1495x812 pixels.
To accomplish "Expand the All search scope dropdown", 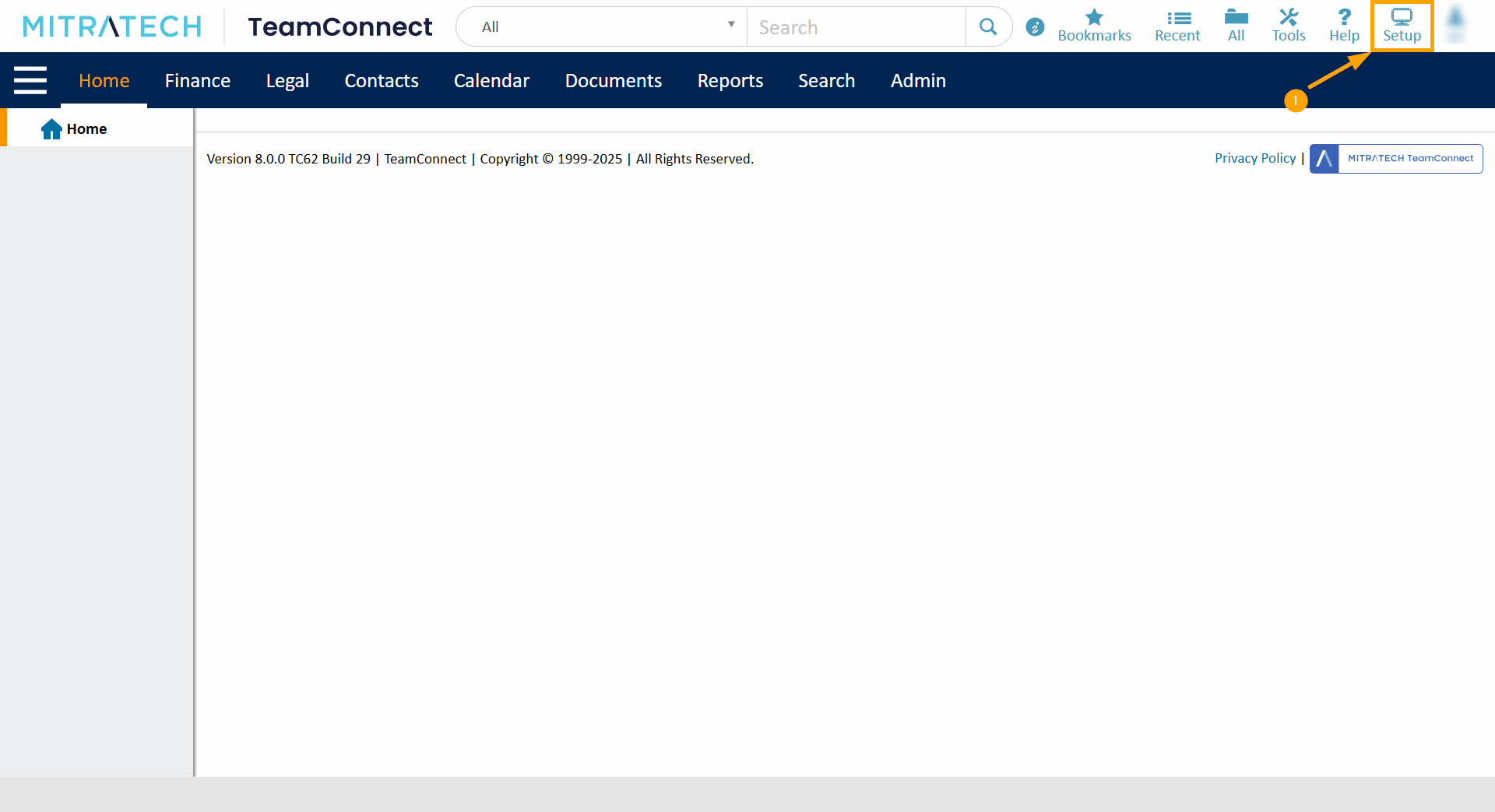I will pos(601,27).
